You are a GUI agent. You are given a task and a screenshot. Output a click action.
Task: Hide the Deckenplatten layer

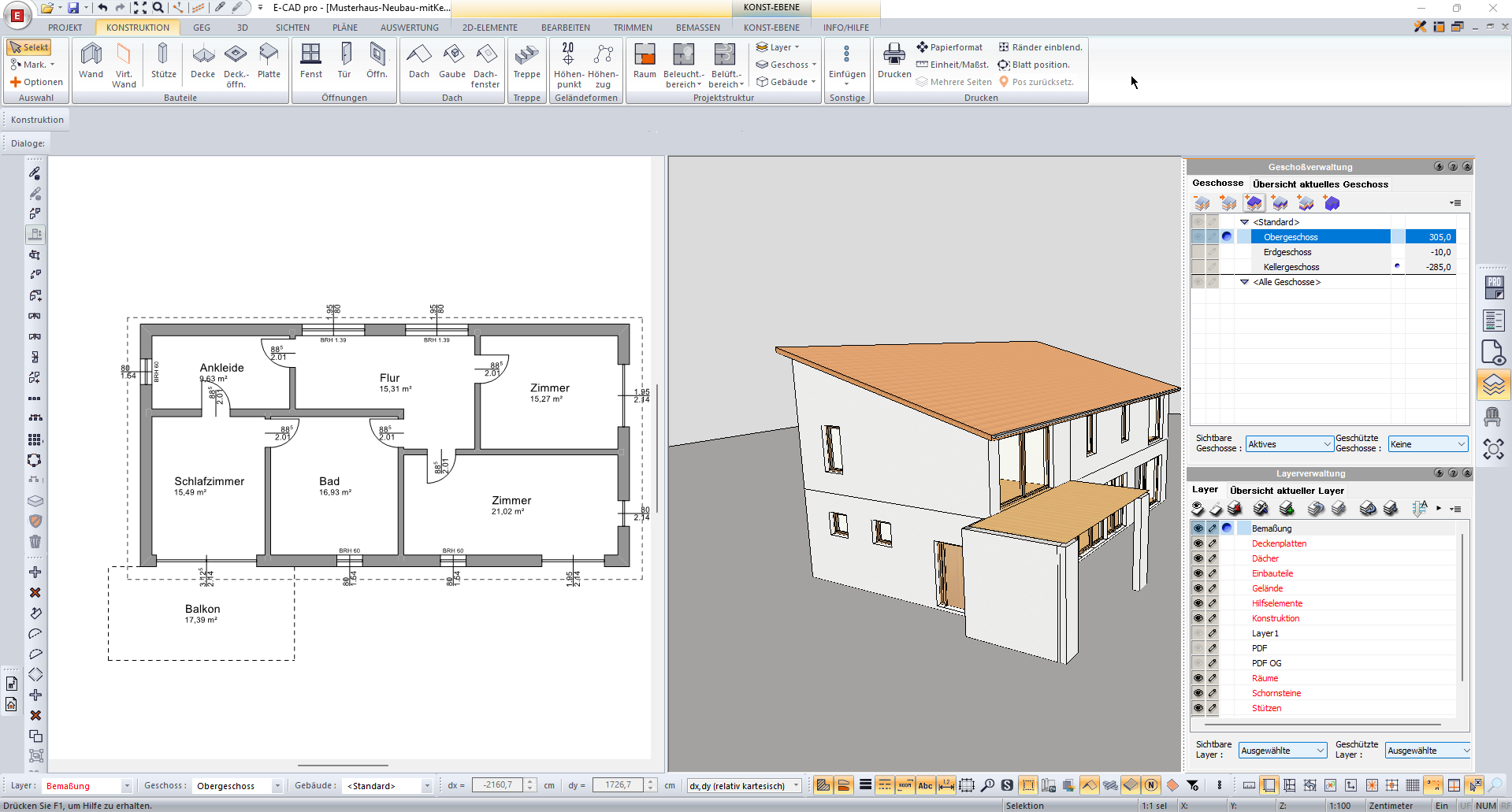(x=1198, y=543)
